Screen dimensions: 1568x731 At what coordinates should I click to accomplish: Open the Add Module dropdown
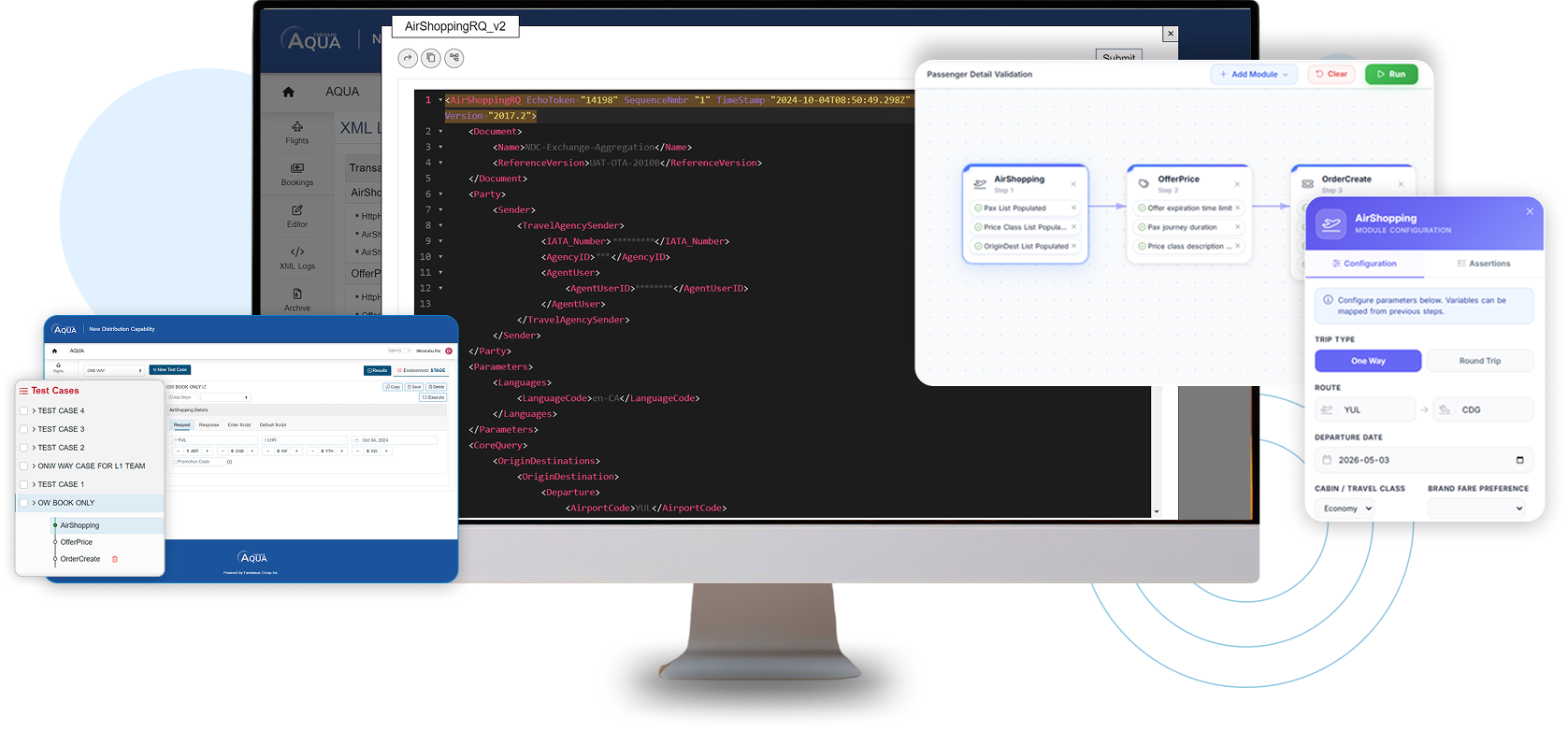coord(1254,74)
